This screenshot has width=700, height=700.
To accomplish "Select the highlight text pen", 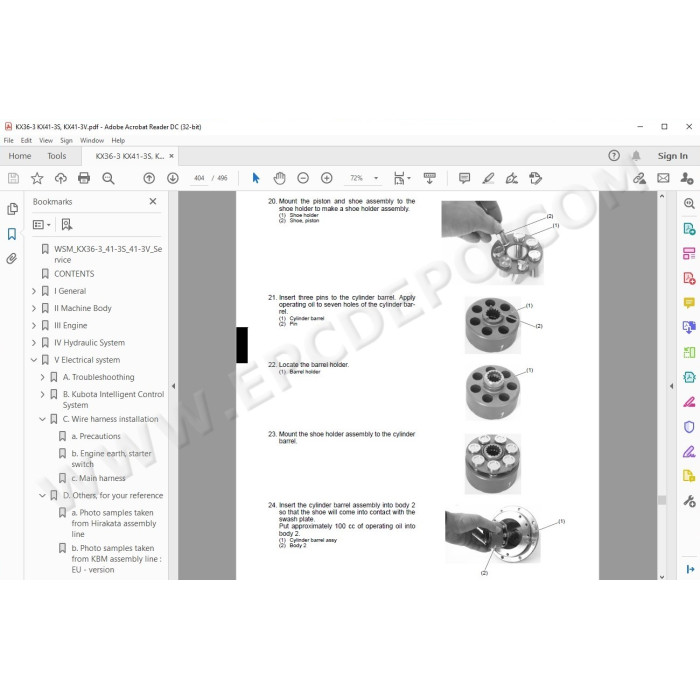I will pos(488,179).
